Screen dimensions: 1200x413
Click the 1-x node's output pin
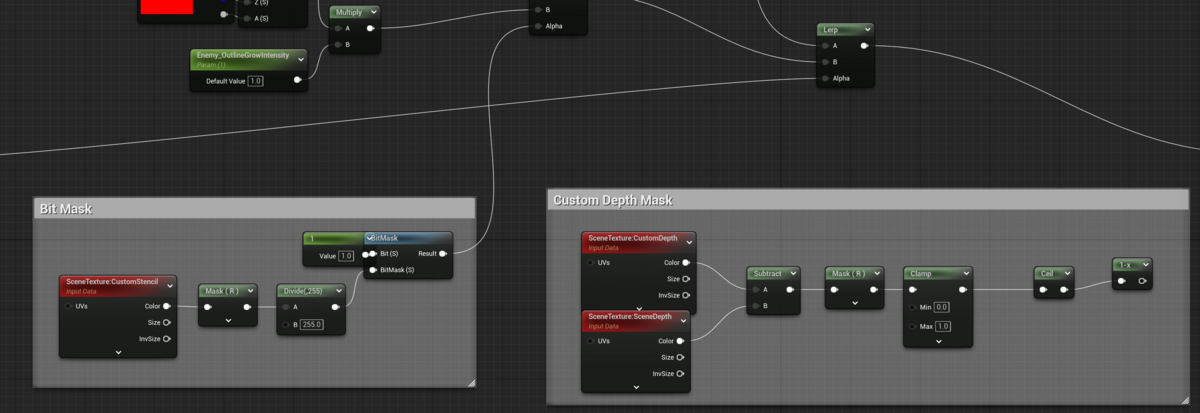(1142, 281)
